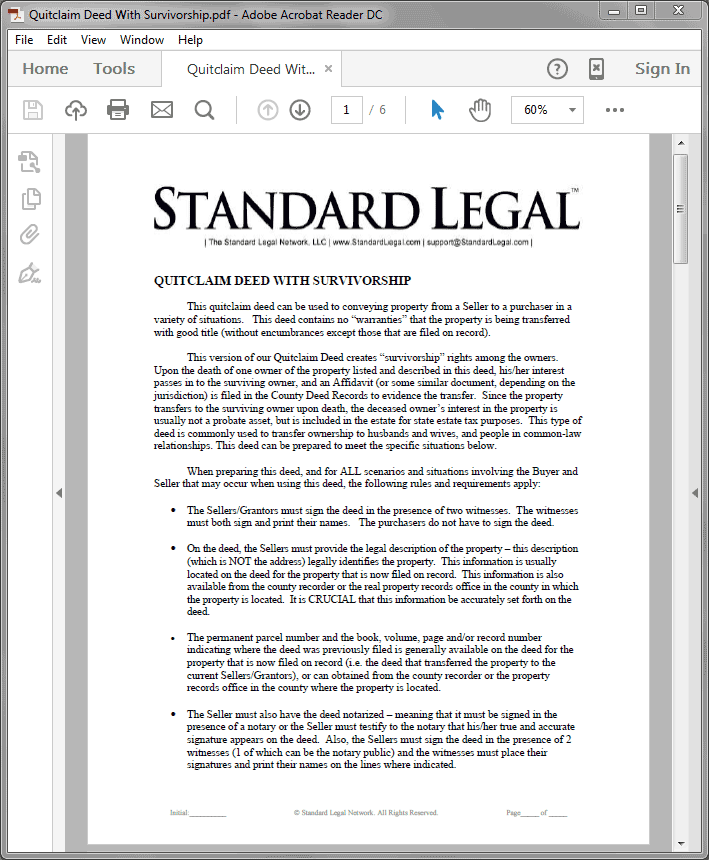The height and width of the screenshot is (860, 709).
Task: Minimize the Acrobat Reader window
Action: click(x=614, y=11)
